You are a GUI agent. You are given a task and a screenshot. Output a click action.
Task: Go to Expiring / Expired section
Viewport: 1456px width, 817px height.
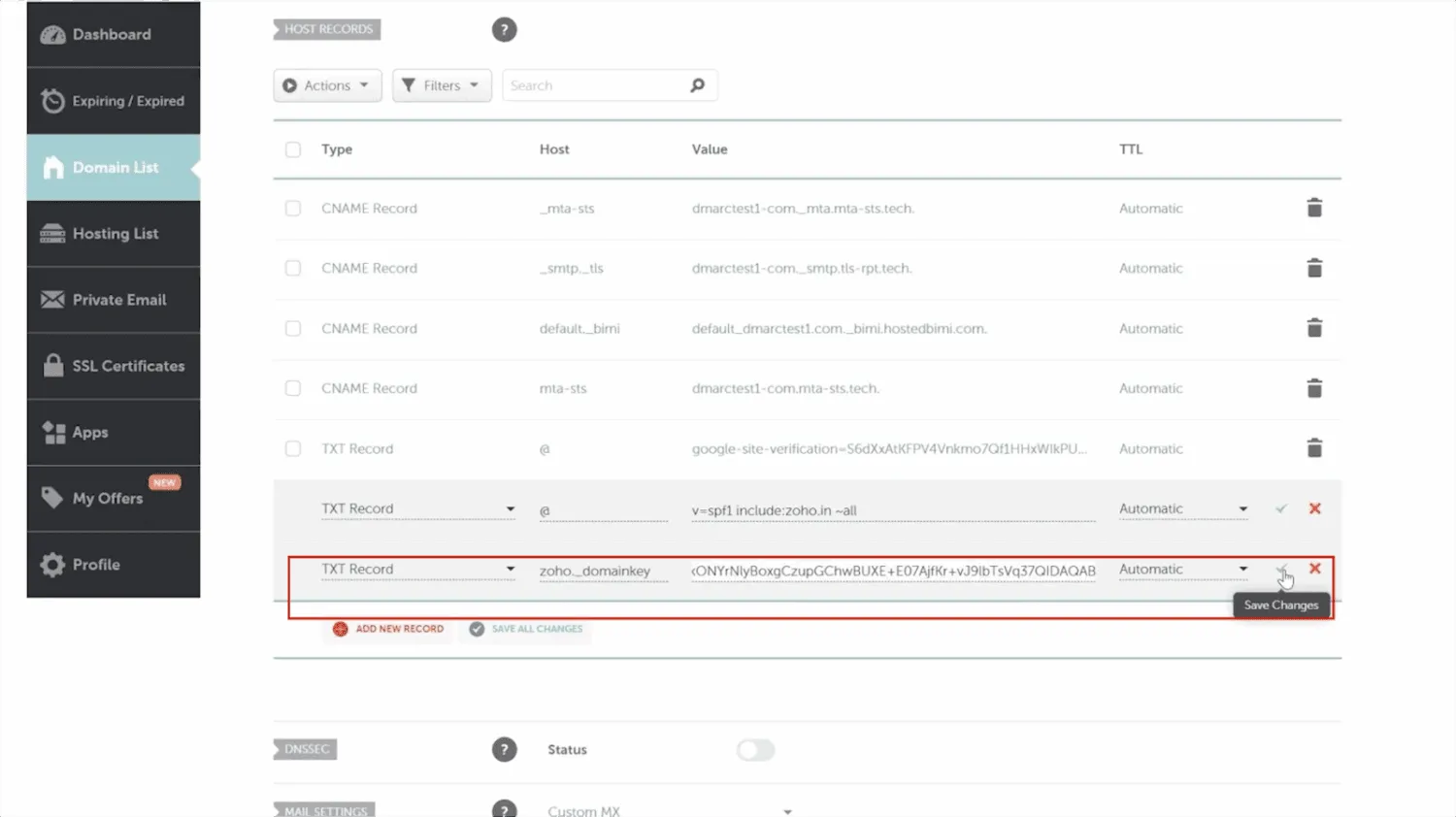(114, 101)
